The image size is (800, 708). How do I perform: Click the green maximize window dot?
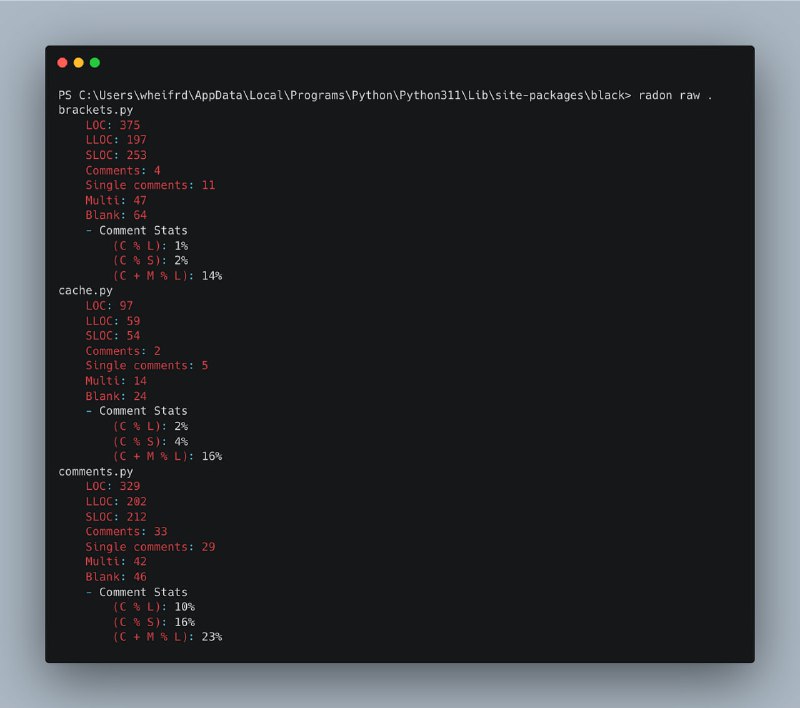pos(95,63)
